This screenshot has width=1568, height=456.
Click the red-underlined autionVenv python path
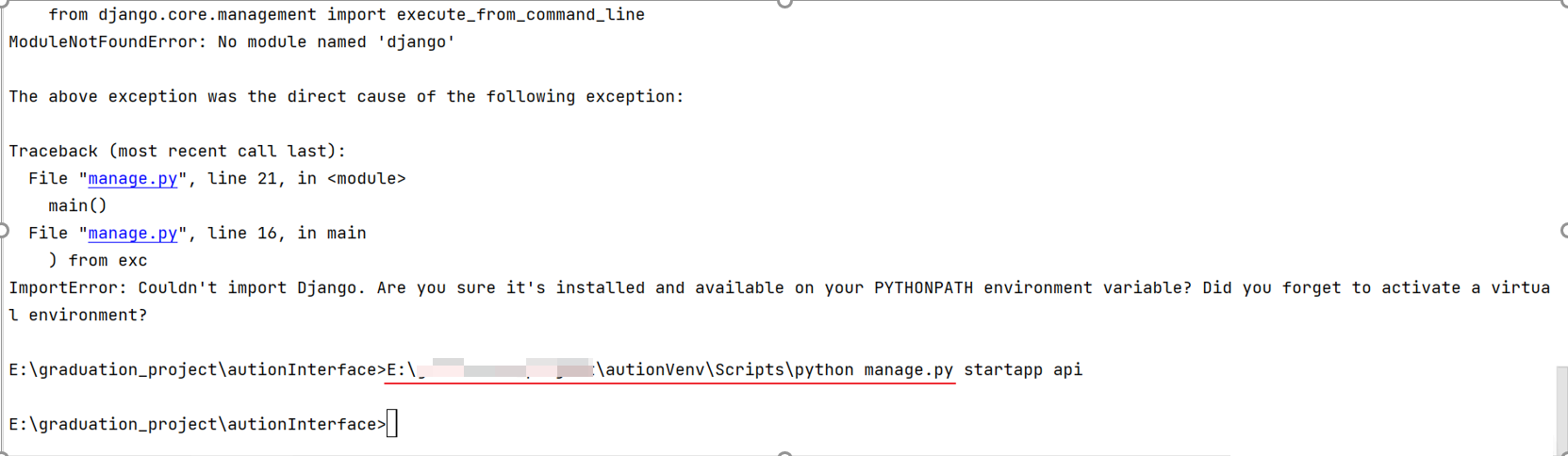tap(778, 370)
